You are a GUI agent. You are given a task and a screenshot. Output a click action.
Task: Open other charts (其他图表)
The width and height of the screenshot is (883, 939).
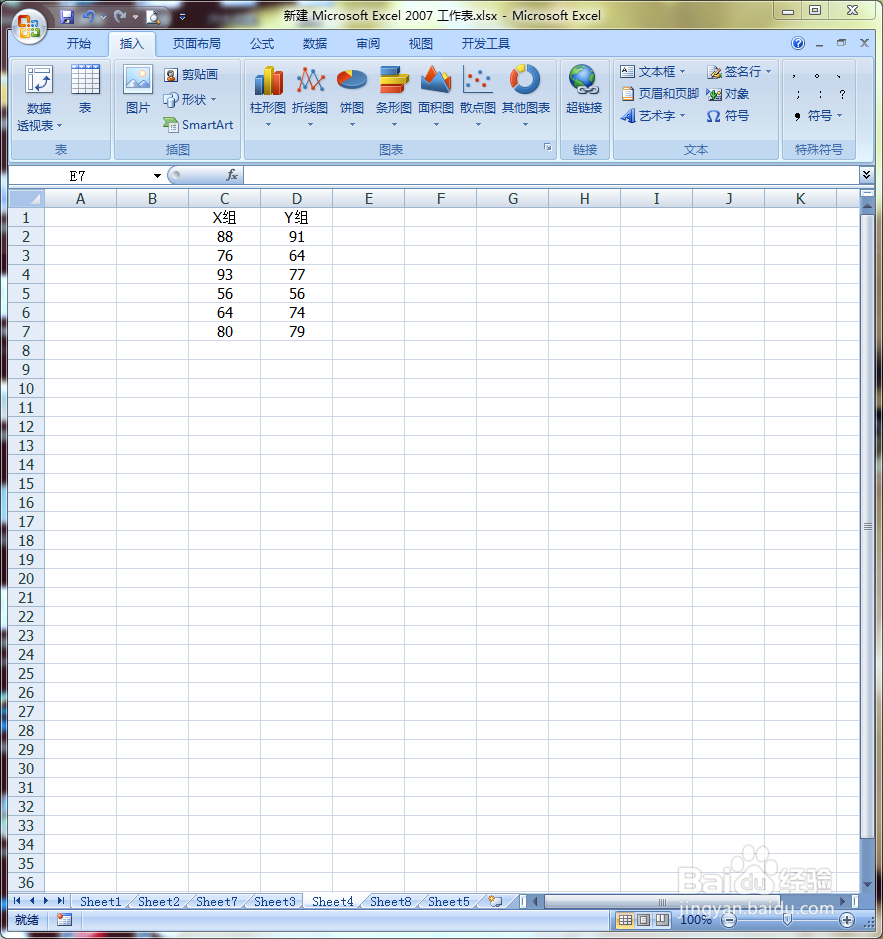pyautogui.click(x=525, y=98)
